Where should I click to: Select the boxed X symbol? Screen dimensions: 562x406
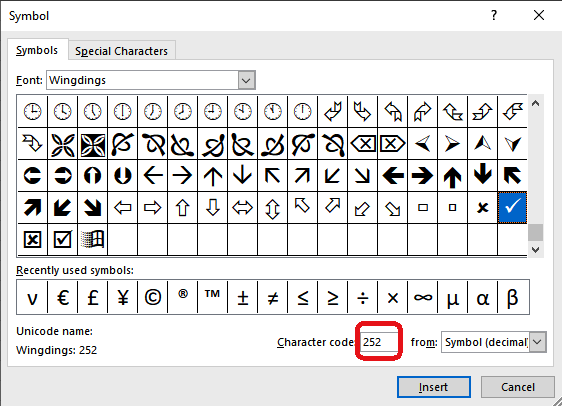[32, 239]
